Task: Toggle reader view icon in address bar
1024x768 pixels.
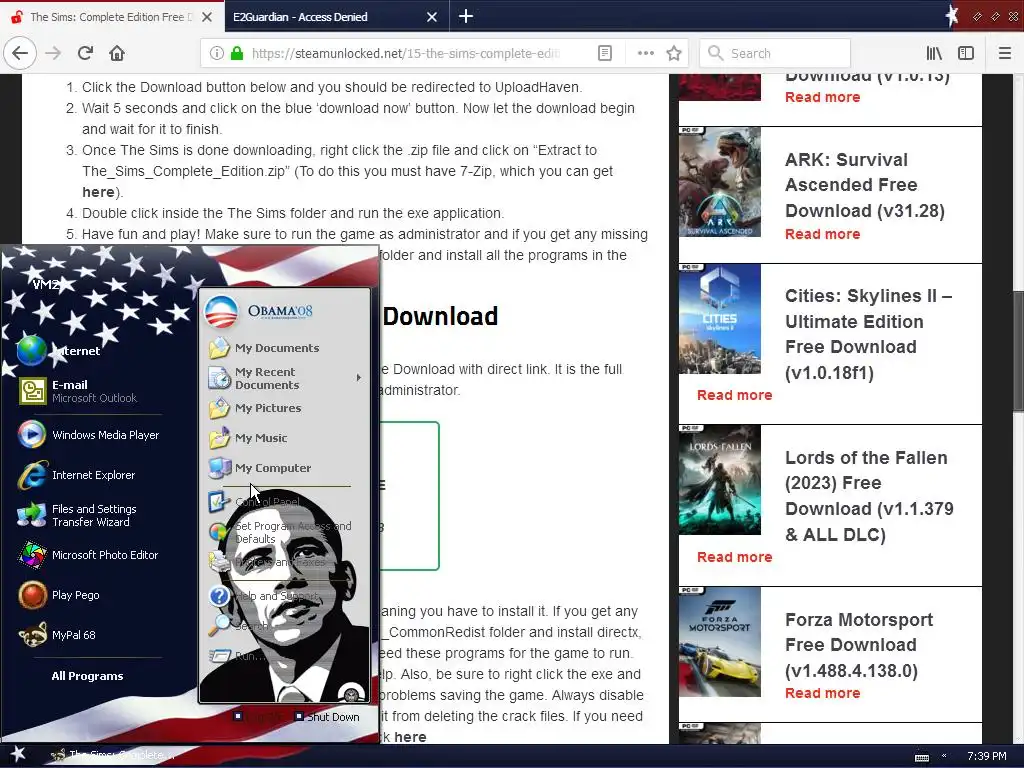Action: (605, 53)
